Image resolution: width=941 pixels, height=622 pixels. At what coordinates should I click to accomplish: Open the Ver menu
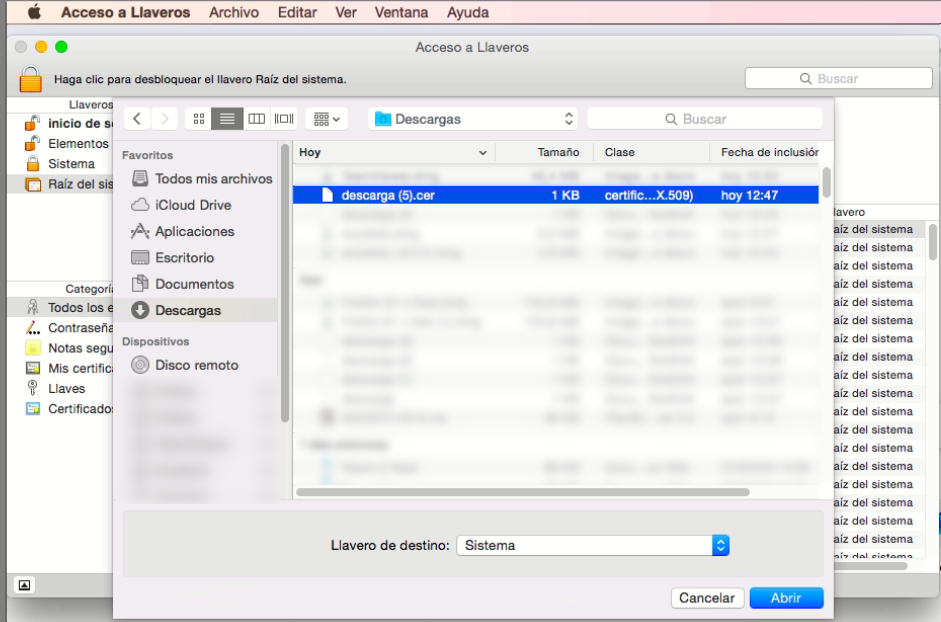pos(346,12)
